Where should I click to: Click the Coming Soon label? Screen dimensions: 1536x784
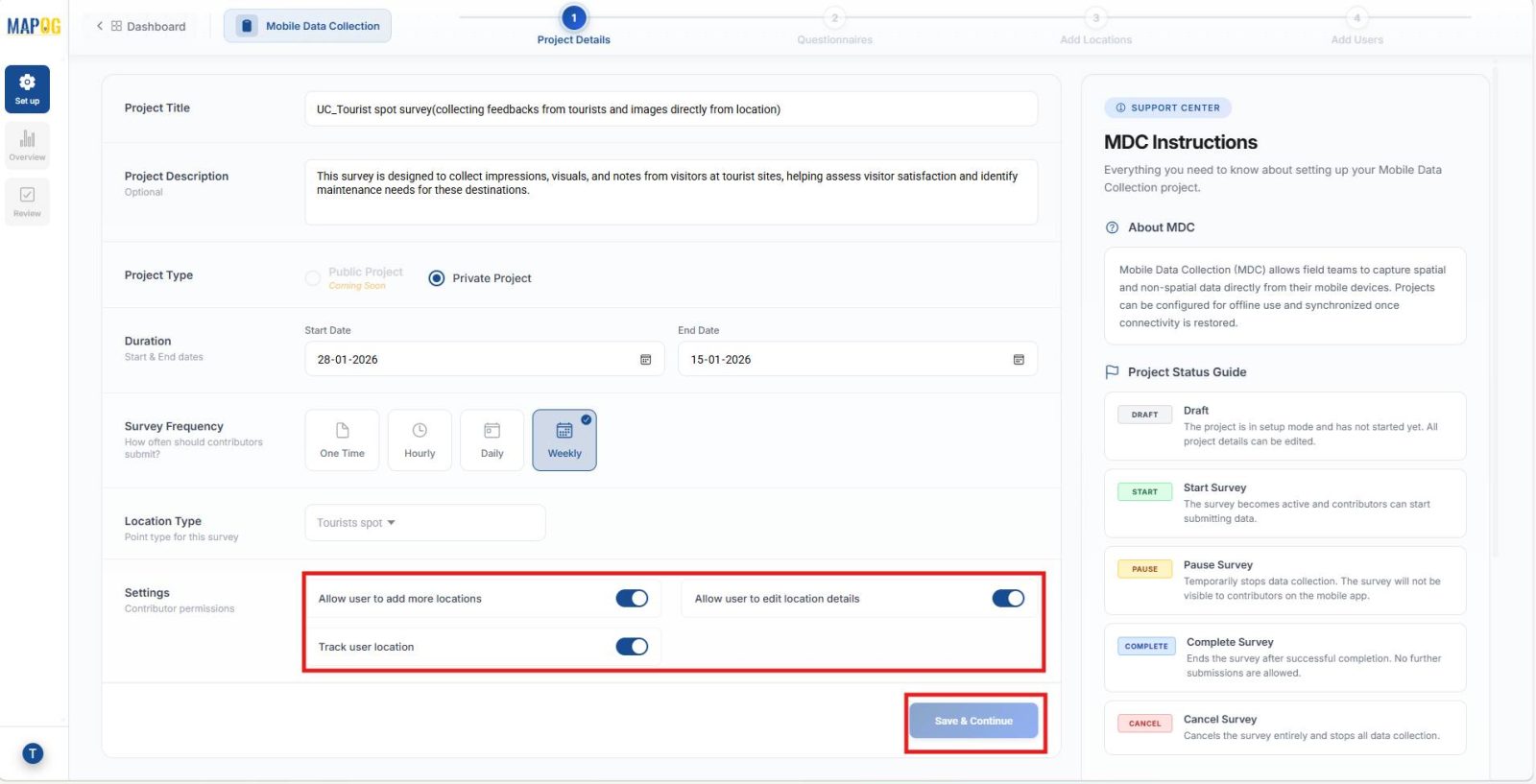click(x=357, y=286)
